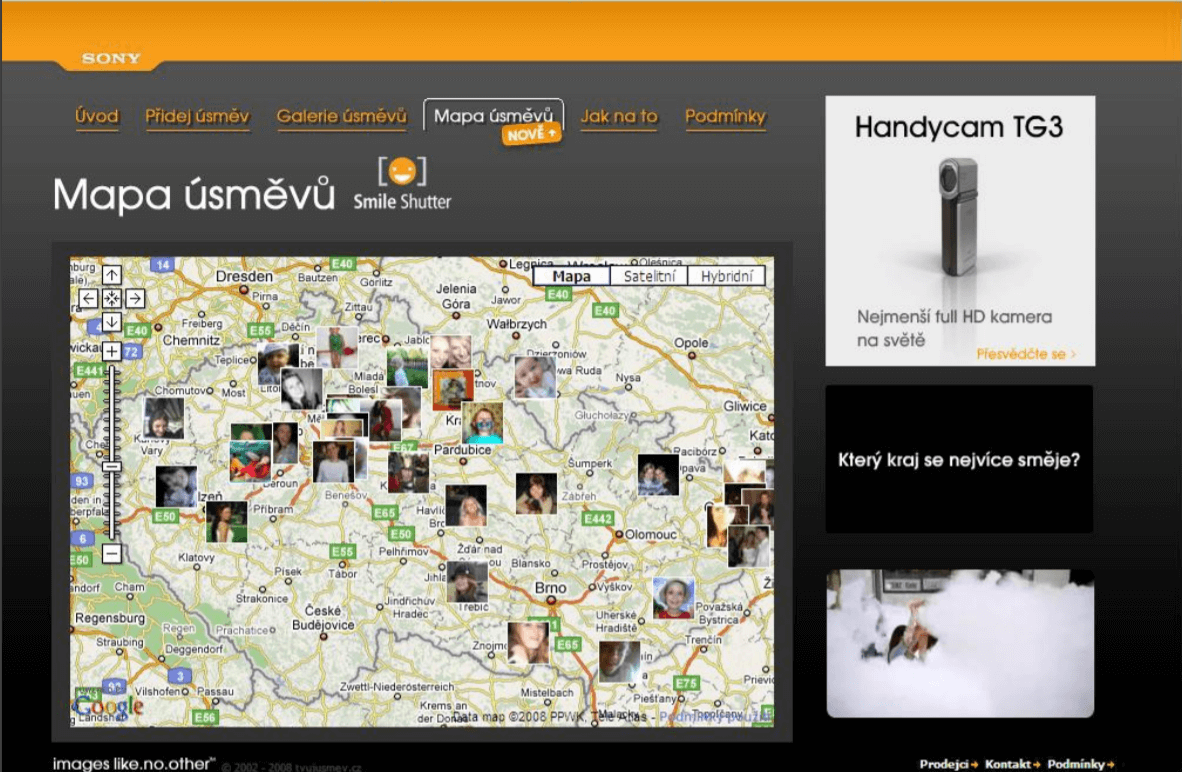Click the Olomouc city label on map
The height and width of the screenshot is (772, 1182).
click(x=651, y=535)
